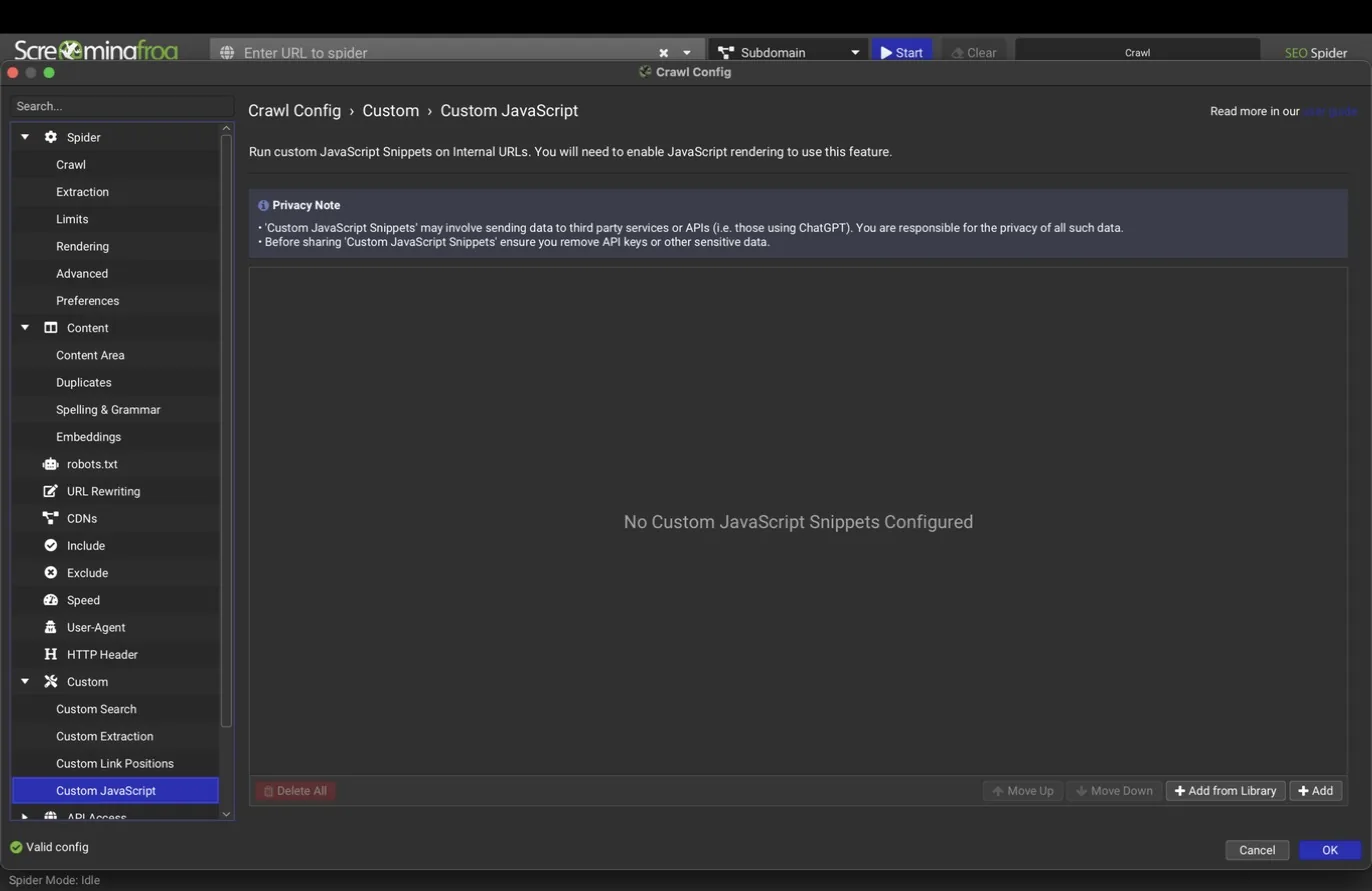
Task: Click the Custom breadcrumb in header
Action: point(390,111)
